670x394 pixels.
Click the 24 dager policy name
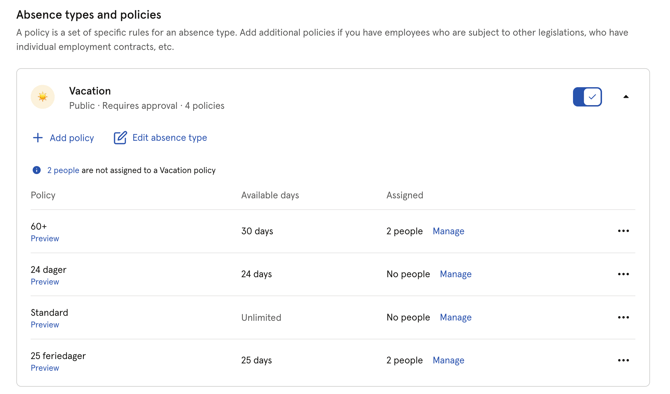(x=48, y=270)
